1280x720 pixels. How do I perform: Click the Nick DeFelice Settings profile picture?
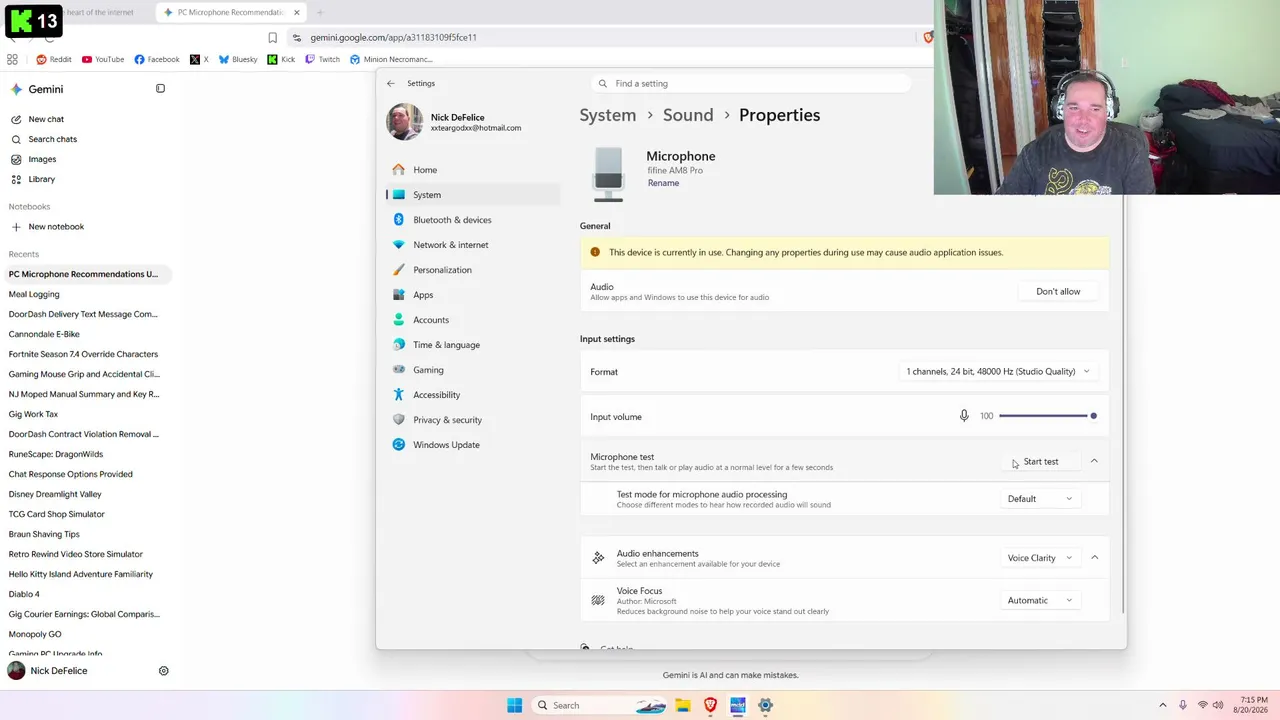click(x=405, y=122)
